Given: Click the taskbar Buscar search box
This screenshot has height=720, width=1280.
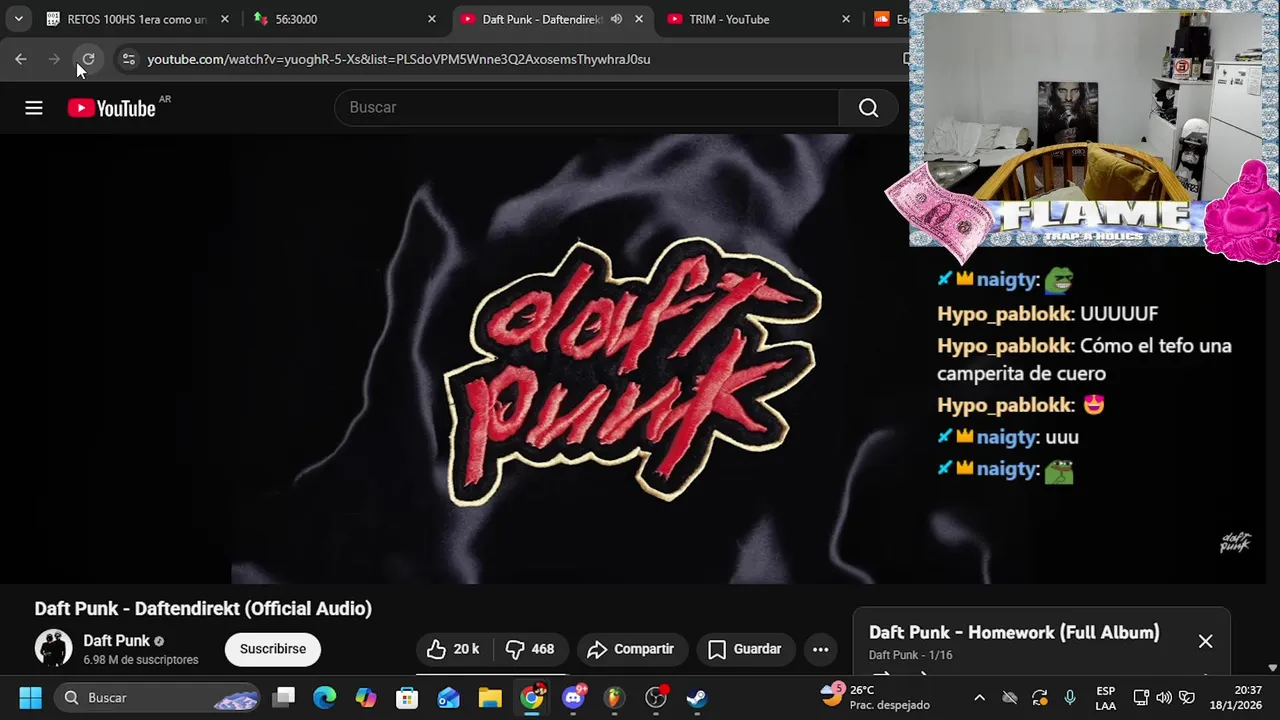Looking at the screenshot, I should [155, 698].
